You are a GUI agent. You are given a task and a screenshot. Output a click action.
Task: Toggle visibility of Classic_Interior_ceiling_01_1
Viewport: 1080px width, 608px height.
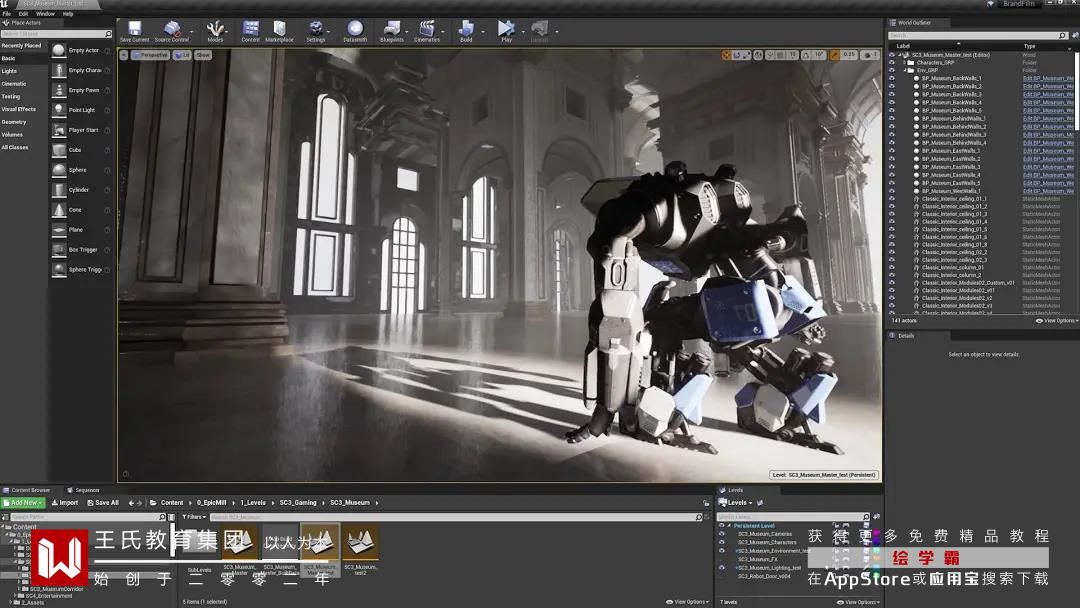pos(892,199)
